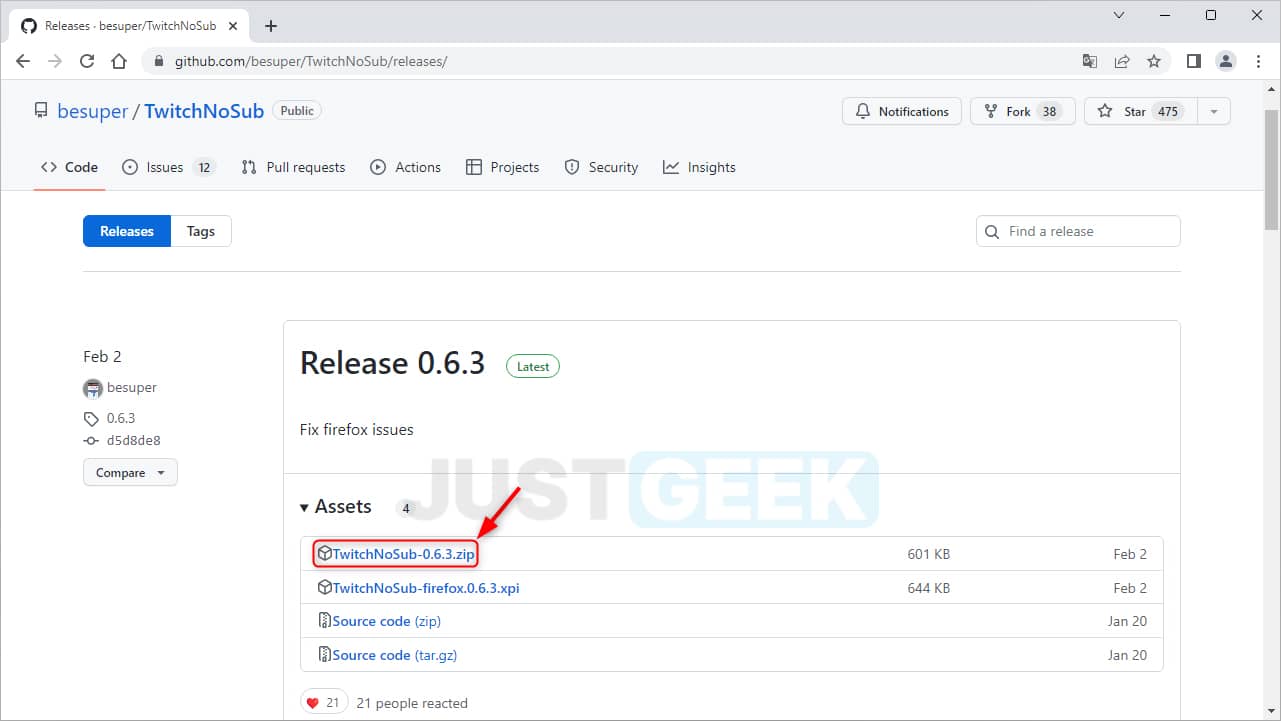Switch to the Tags view
Image resolution: width=1281 pixels, height=721 pixels.
pos(201,231)
